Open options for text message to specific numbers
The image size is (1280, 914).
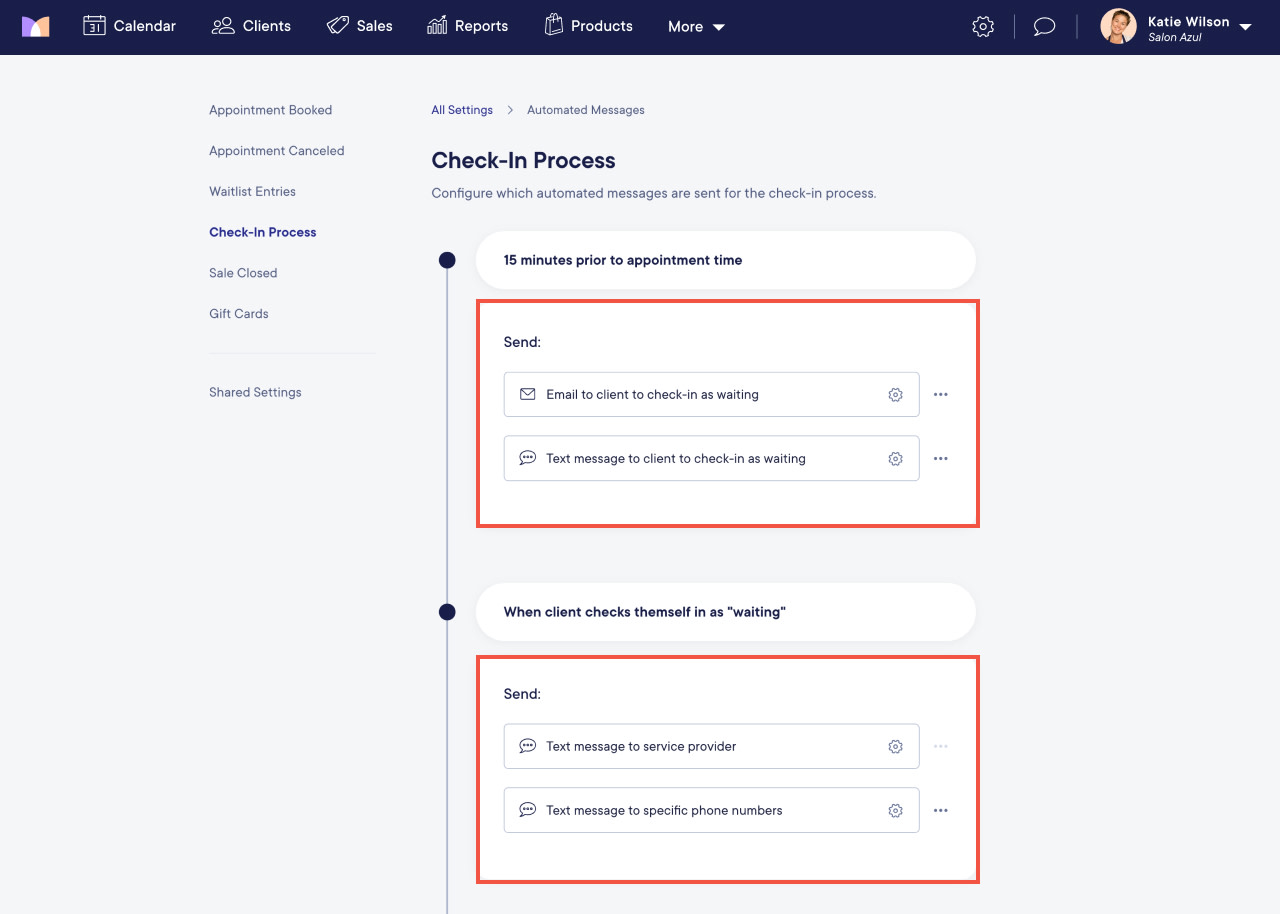(940, 810)
